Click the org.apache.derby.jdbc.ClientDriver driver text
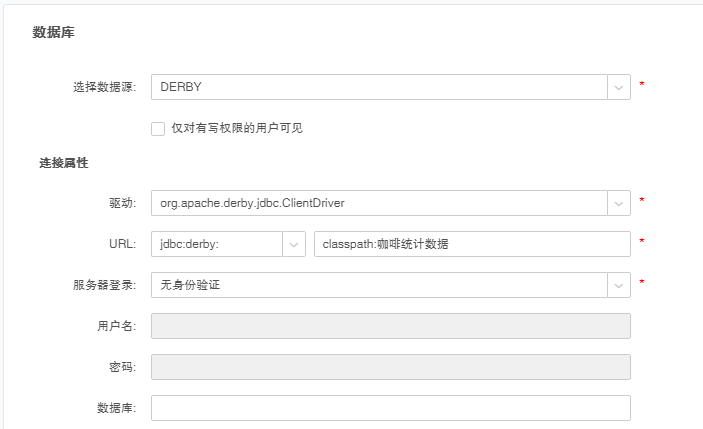This screenshot has width=703, height=429. 252,203
